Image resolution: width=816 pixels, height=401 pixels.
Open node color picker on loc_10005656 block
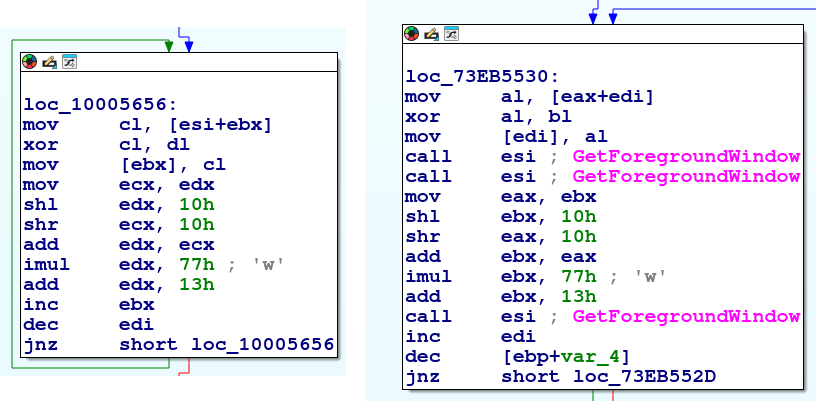(31, 61)
